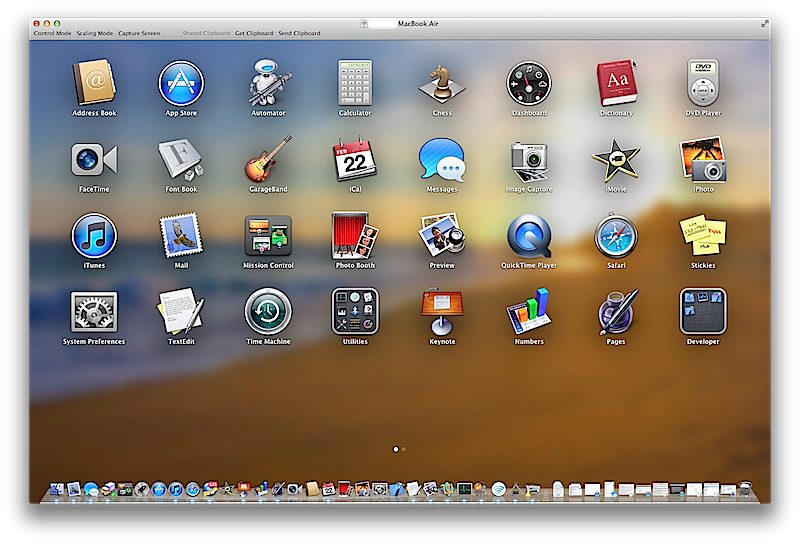Launch the App Store in Launchpad grid

[x=181, y=83]
